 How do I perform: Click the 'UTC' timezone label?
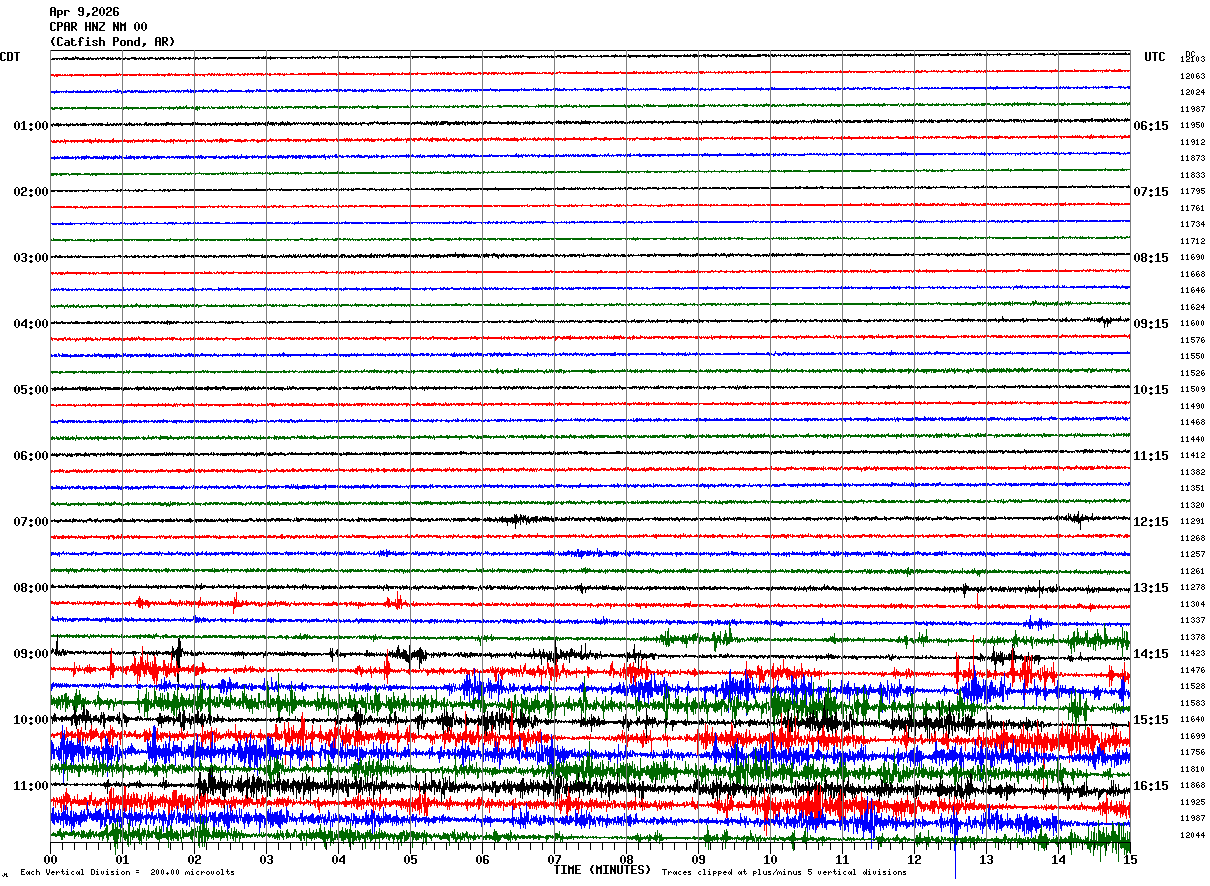click(x=1155, y=57)
